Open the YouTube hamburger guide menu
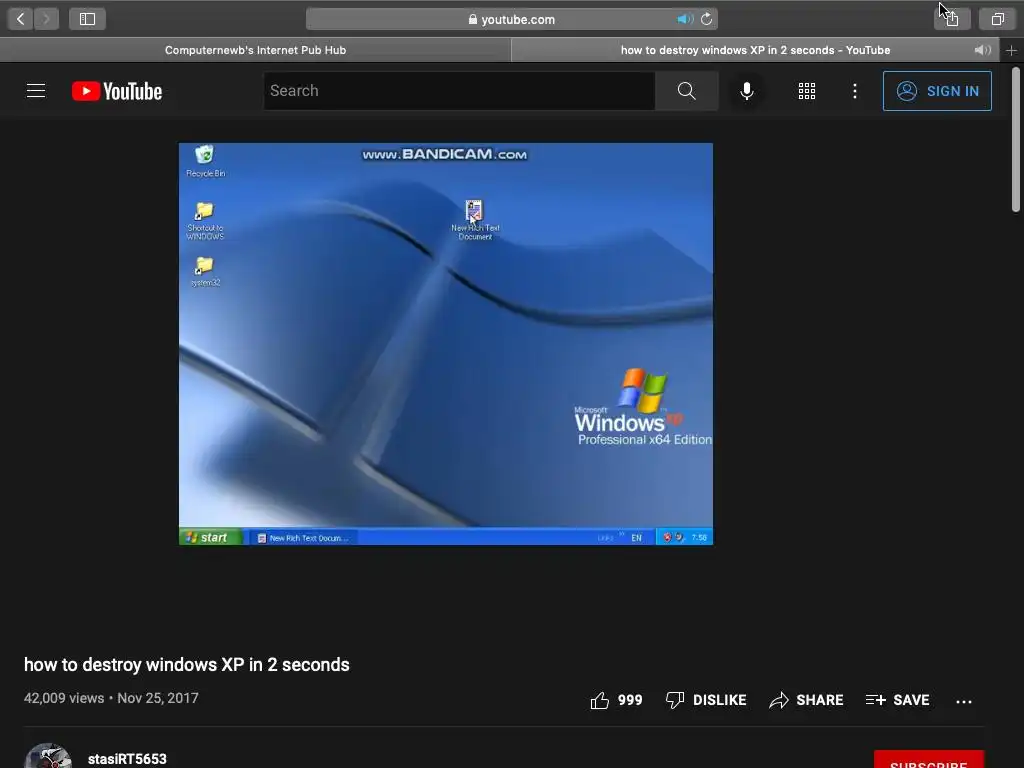1024x768 pixels. point(36,91)
